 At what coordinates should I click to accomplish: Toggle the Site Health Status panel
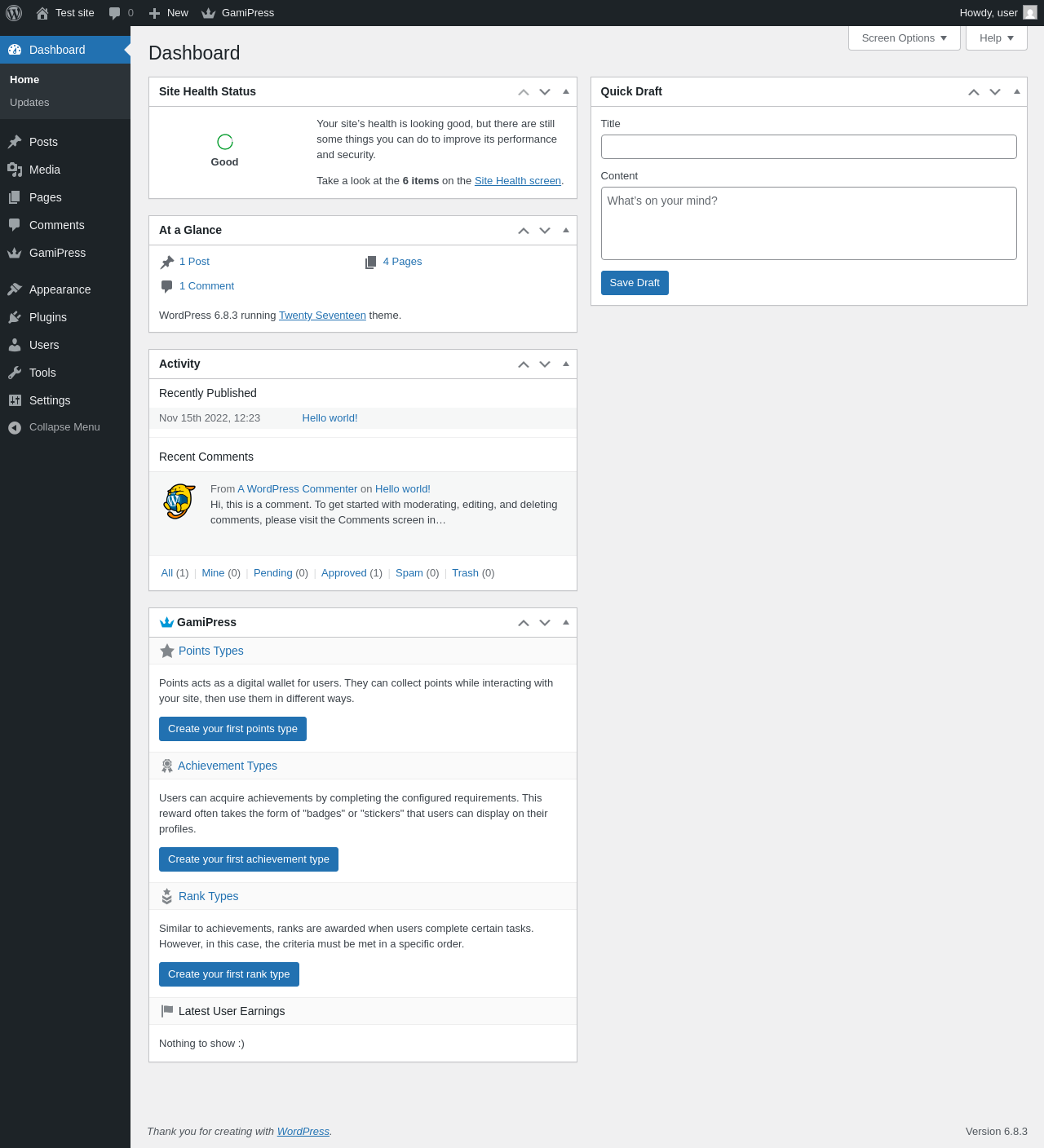(566, 91)
